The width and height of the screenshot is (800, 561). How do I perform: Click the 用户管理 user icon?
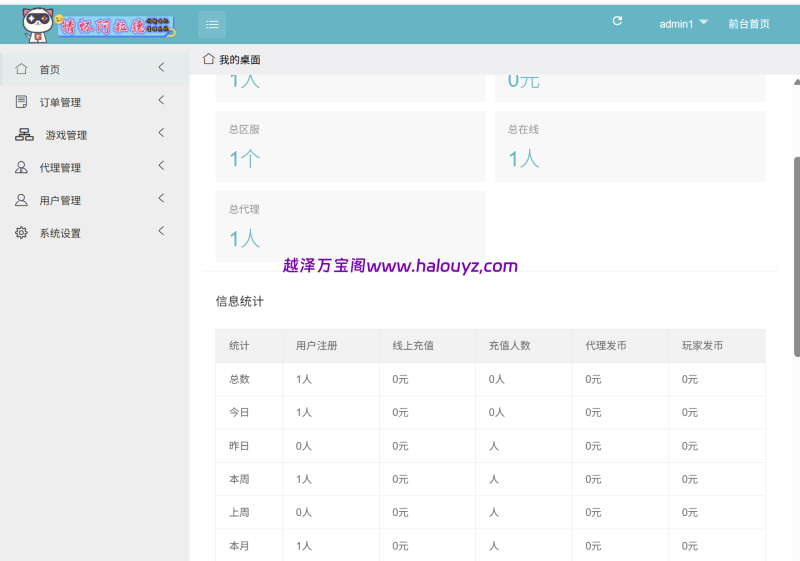[21, 200]
